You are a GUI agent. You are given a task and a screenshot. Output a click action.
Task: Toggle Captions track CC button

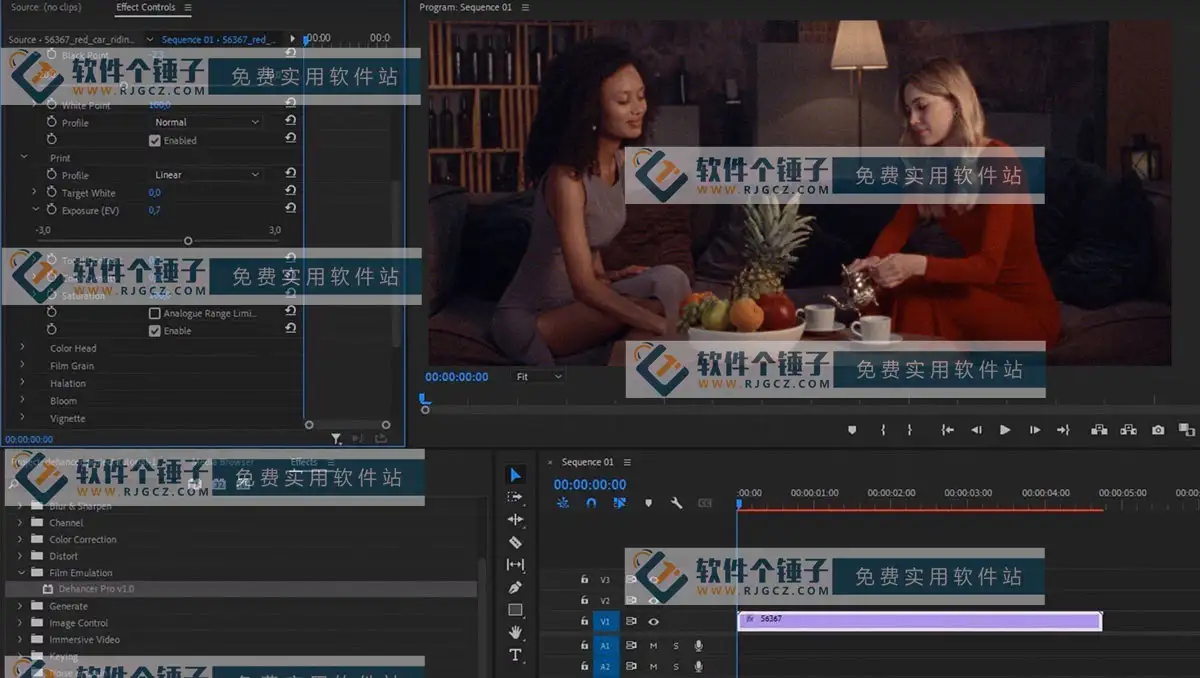click(705, 503)
